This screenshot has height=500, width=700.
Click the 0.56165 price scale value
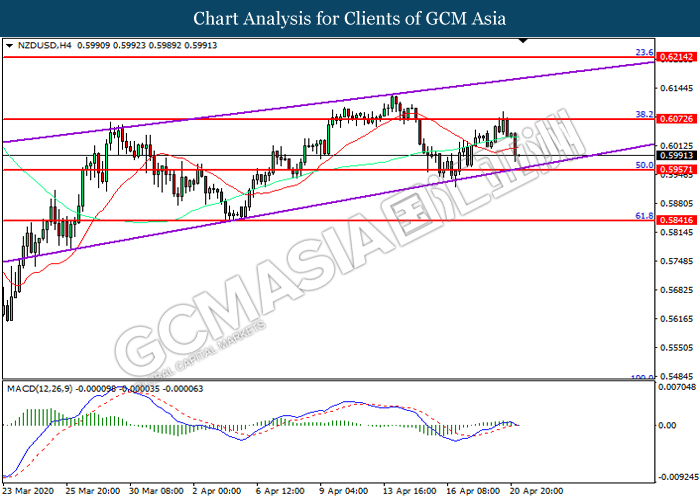(677, 319)
